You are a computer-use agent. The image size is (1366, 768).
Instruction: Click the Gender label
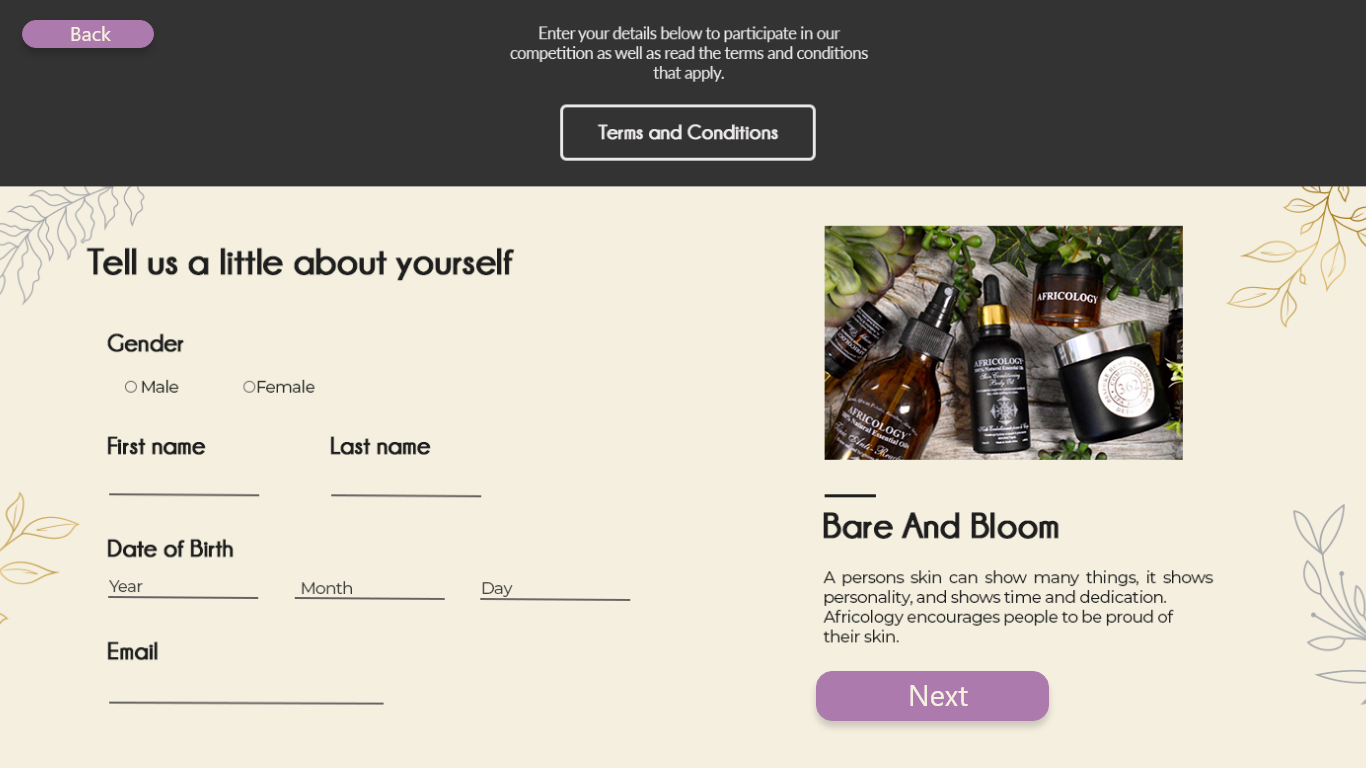click(145, 344)
